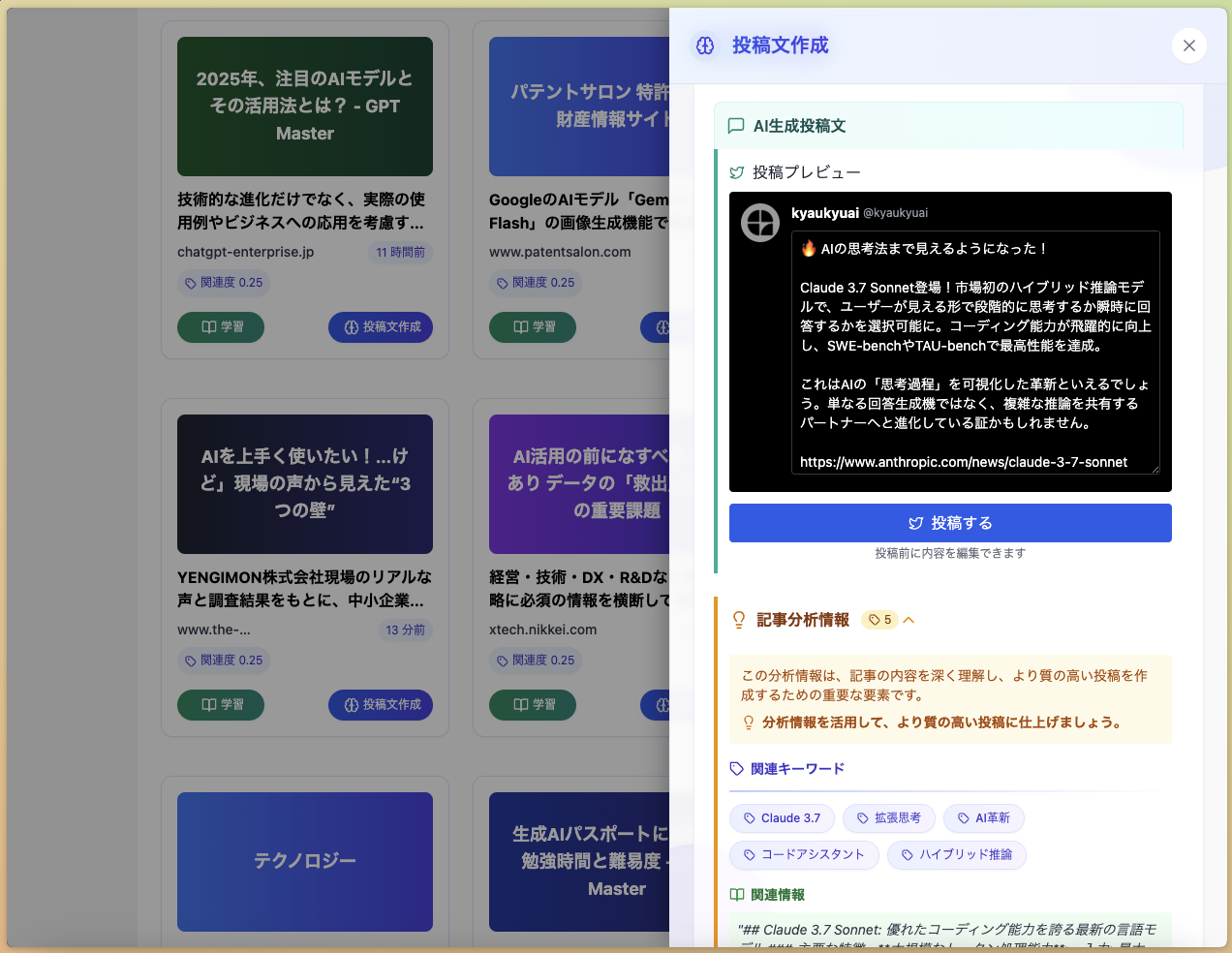This screenshot has height=953, width=1232.
Task: Click the kyaukyuai profile avatar
Action: coord(760,223)
